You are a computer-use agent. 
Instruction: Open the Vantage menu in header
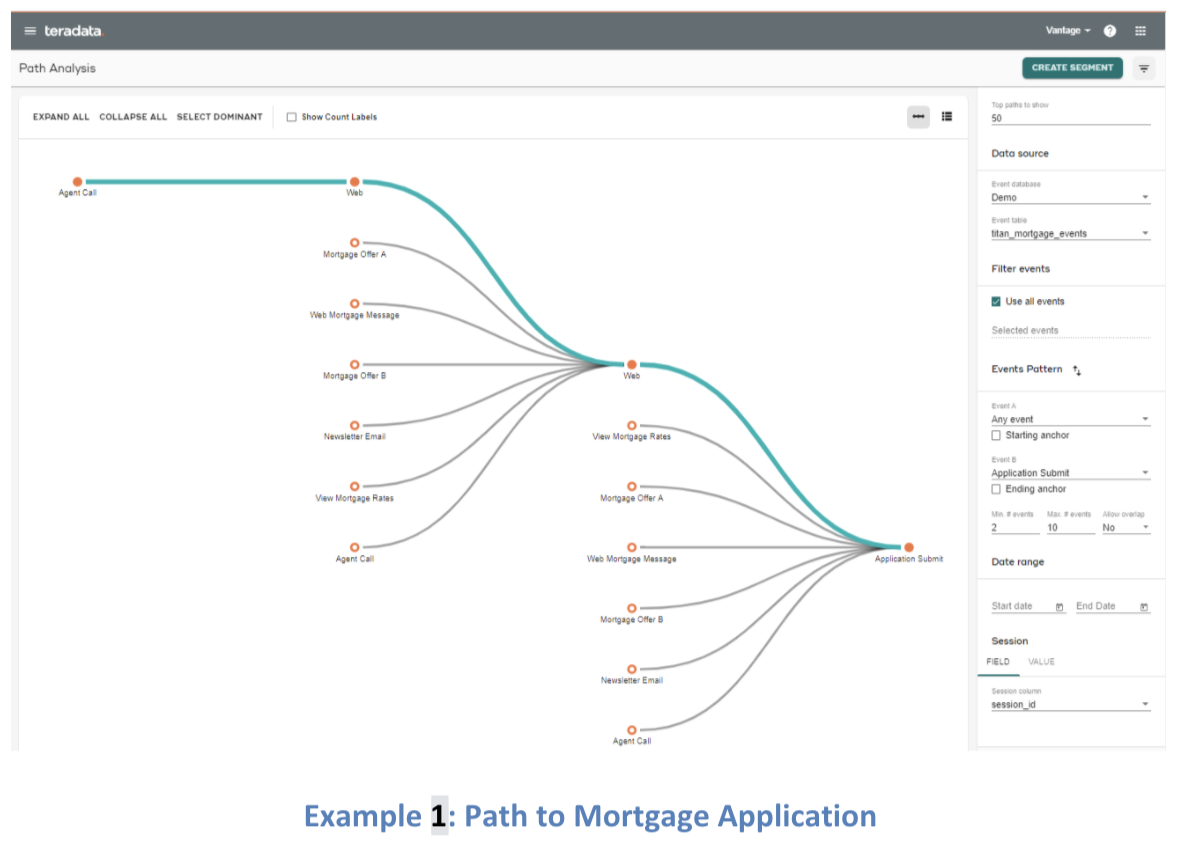pyautogui.click(x=1068, y=31)
